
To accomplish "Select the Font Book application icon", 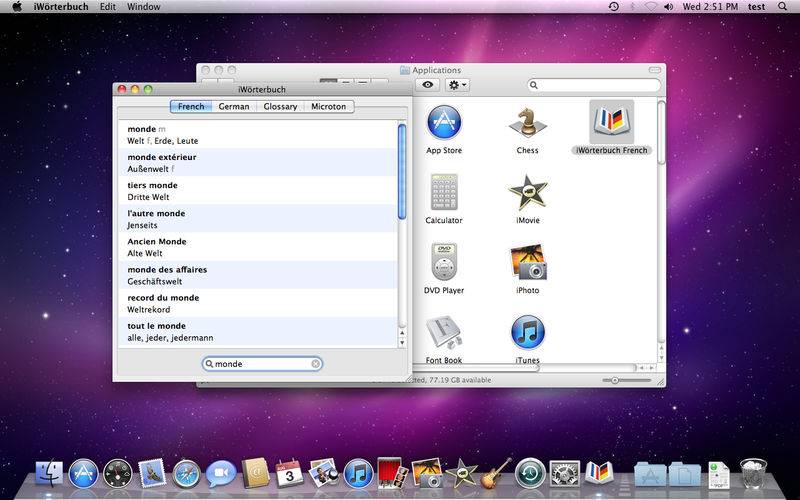I will click(444, 339).
